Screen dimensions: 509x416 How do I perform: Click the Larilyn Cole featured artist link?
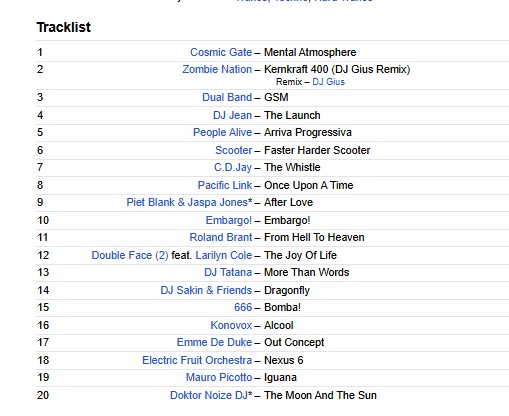click(x=224, y=255)
